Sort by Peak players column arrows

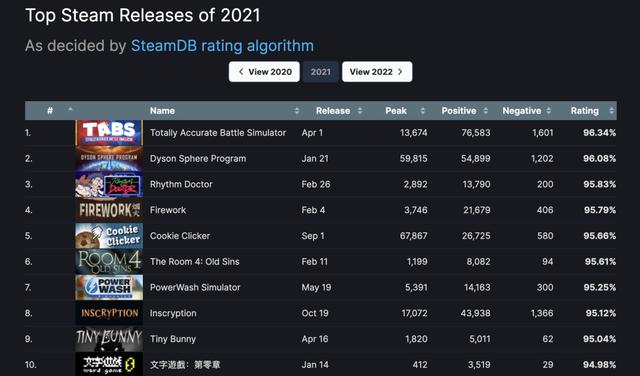click(423, 111)
